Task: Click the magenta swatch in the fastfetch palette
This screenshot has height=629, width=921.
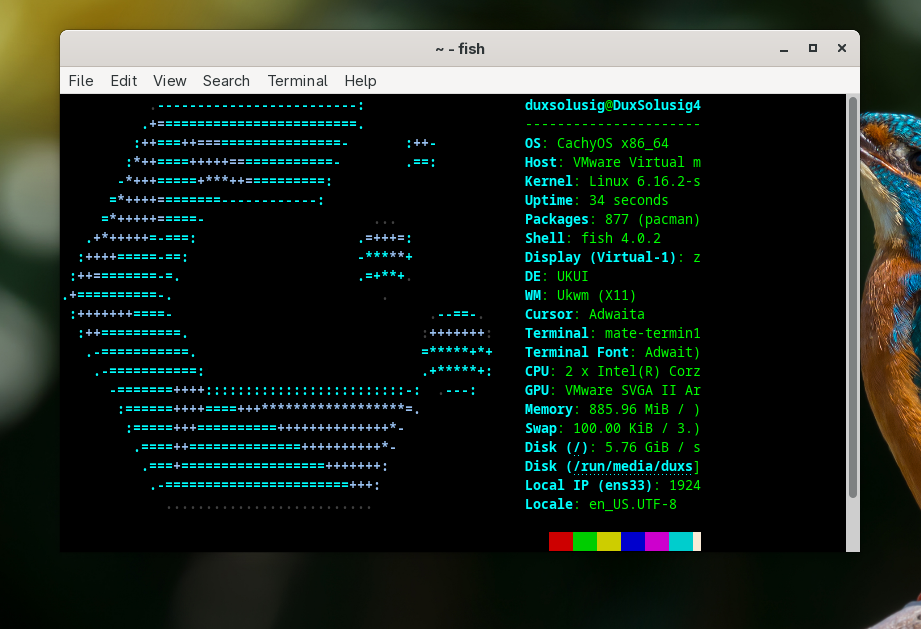Action: coord(656,540)
